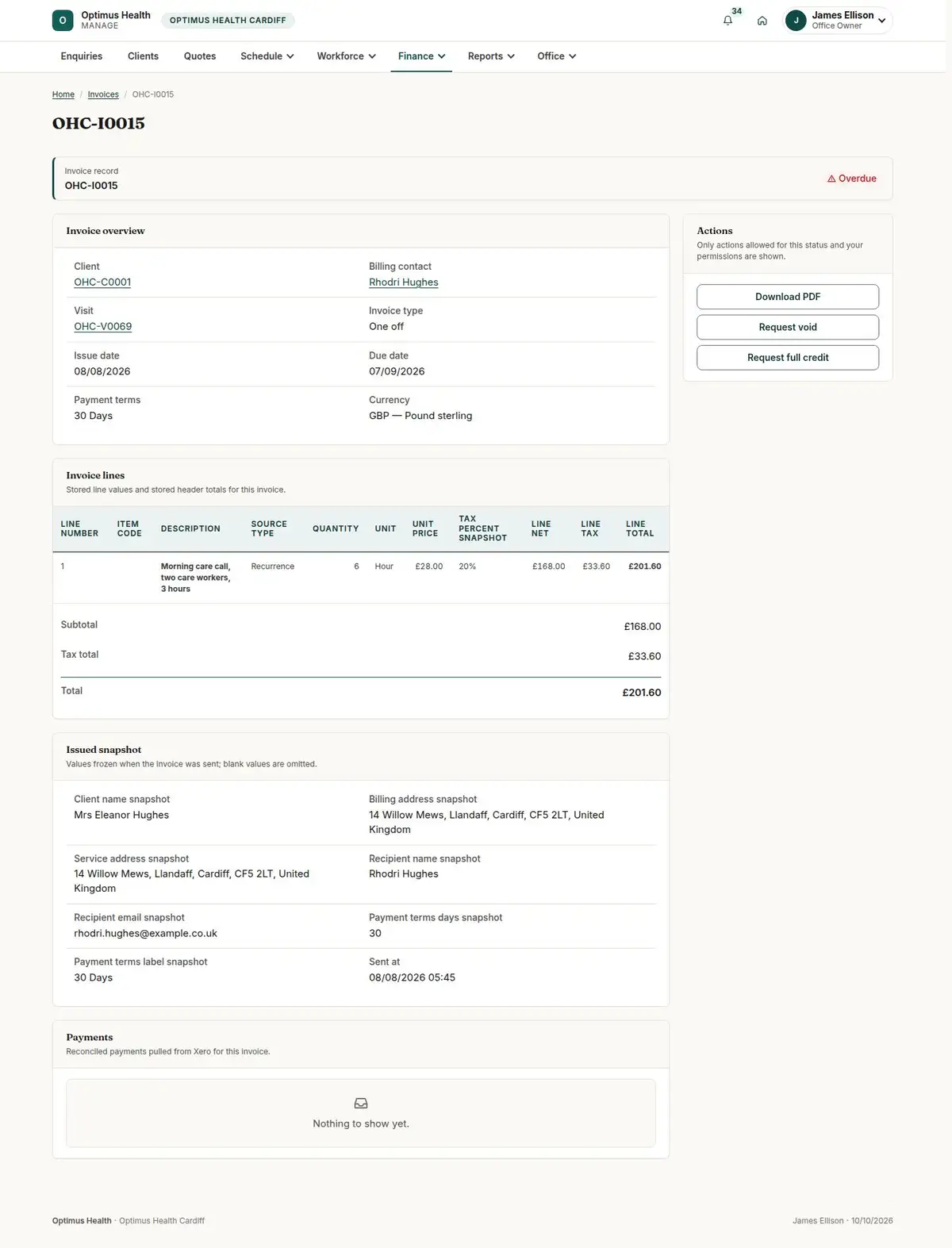Click the recipient email rhodri.hughes@example.co.uk

click(x=146, y=934)
